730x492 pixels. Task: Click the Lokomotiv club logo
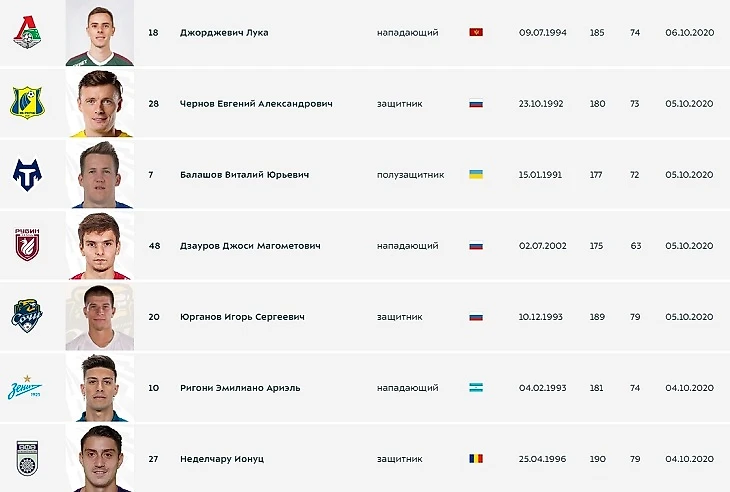tap(27, 33)
